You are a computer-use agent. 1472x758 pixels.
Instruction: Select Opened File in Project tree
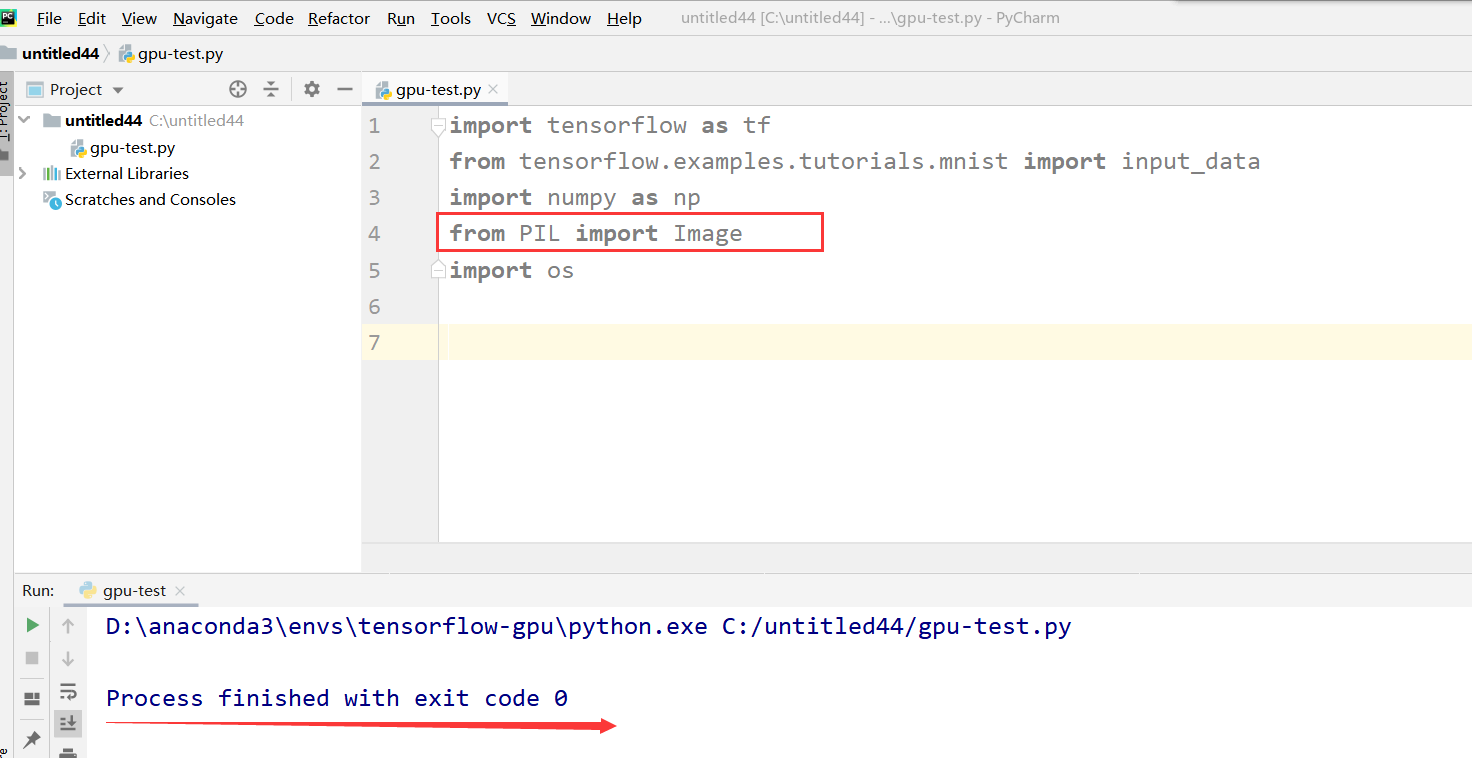pyautogui.click(x=238, y=89)
